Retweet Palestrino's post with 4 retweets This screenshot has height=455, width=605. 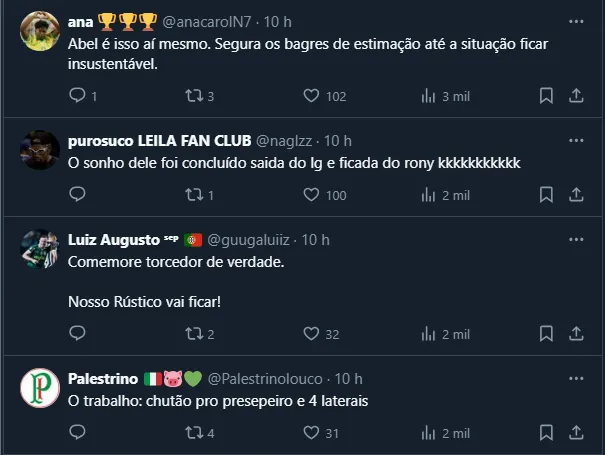(193, 433)
